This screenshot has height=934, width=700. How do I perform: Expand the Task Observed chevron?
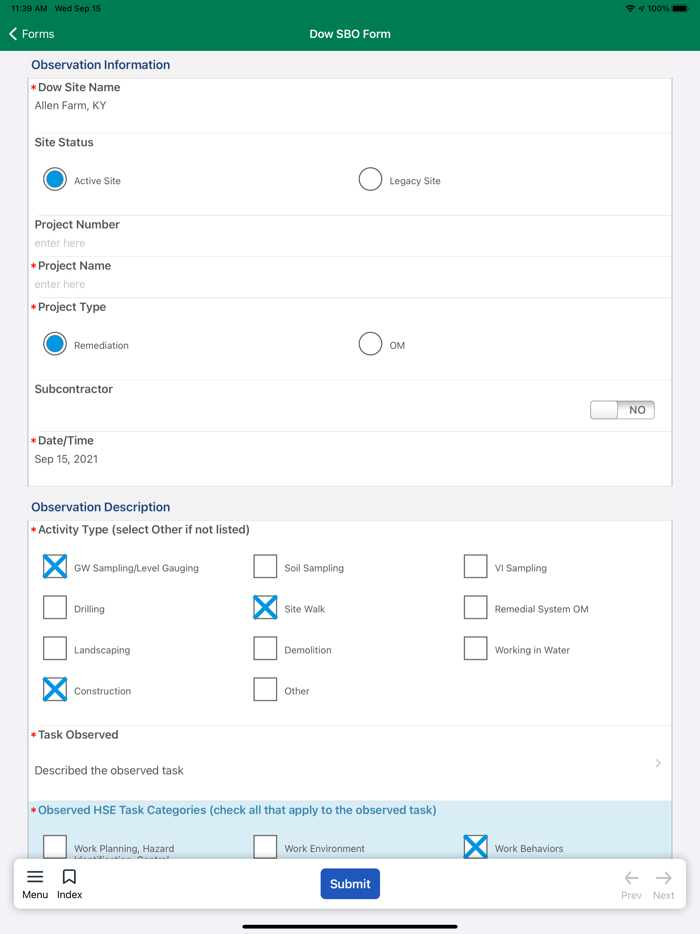pos(658,763)
